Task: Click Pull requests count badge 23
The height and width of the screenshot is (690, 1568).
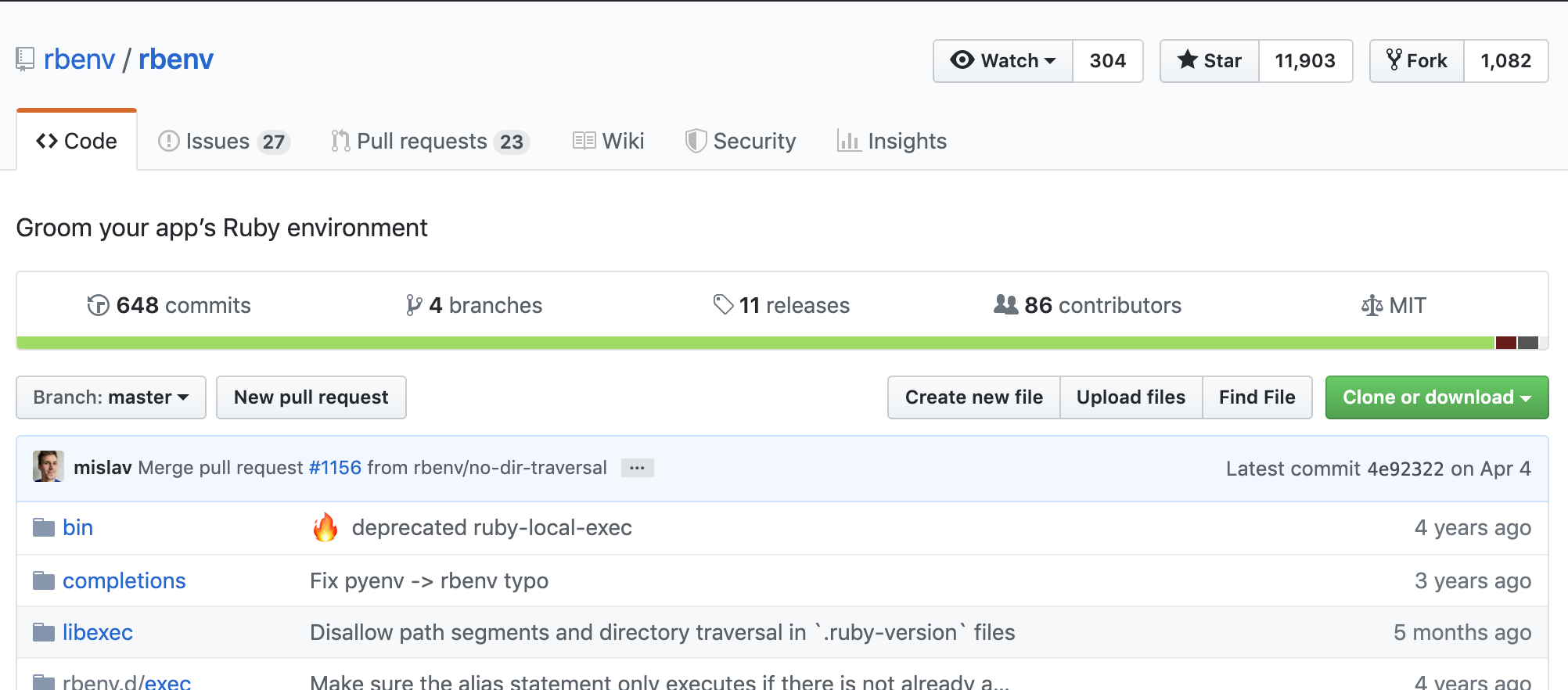Action: (512, 142)
